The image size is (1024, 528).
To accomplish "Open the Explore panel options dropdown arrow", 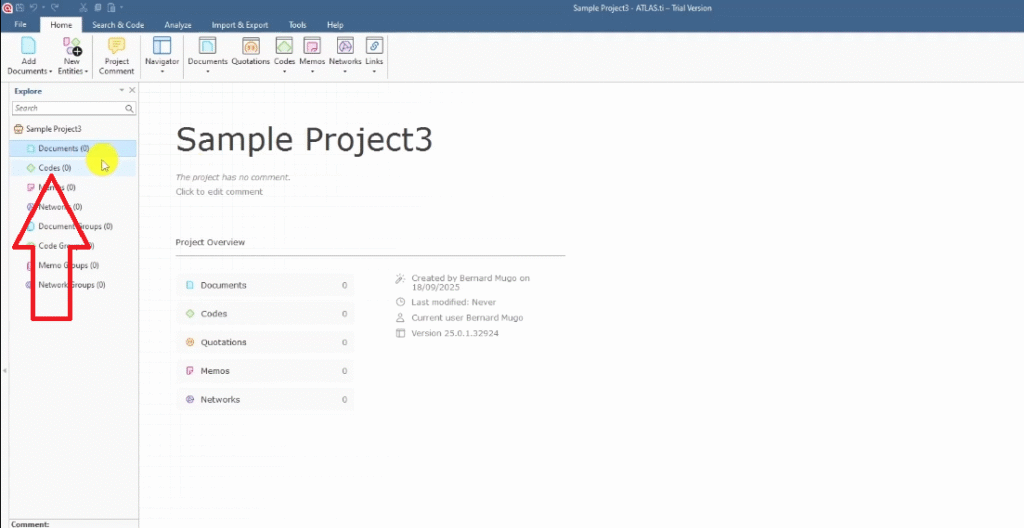I will tap(122, 91).
